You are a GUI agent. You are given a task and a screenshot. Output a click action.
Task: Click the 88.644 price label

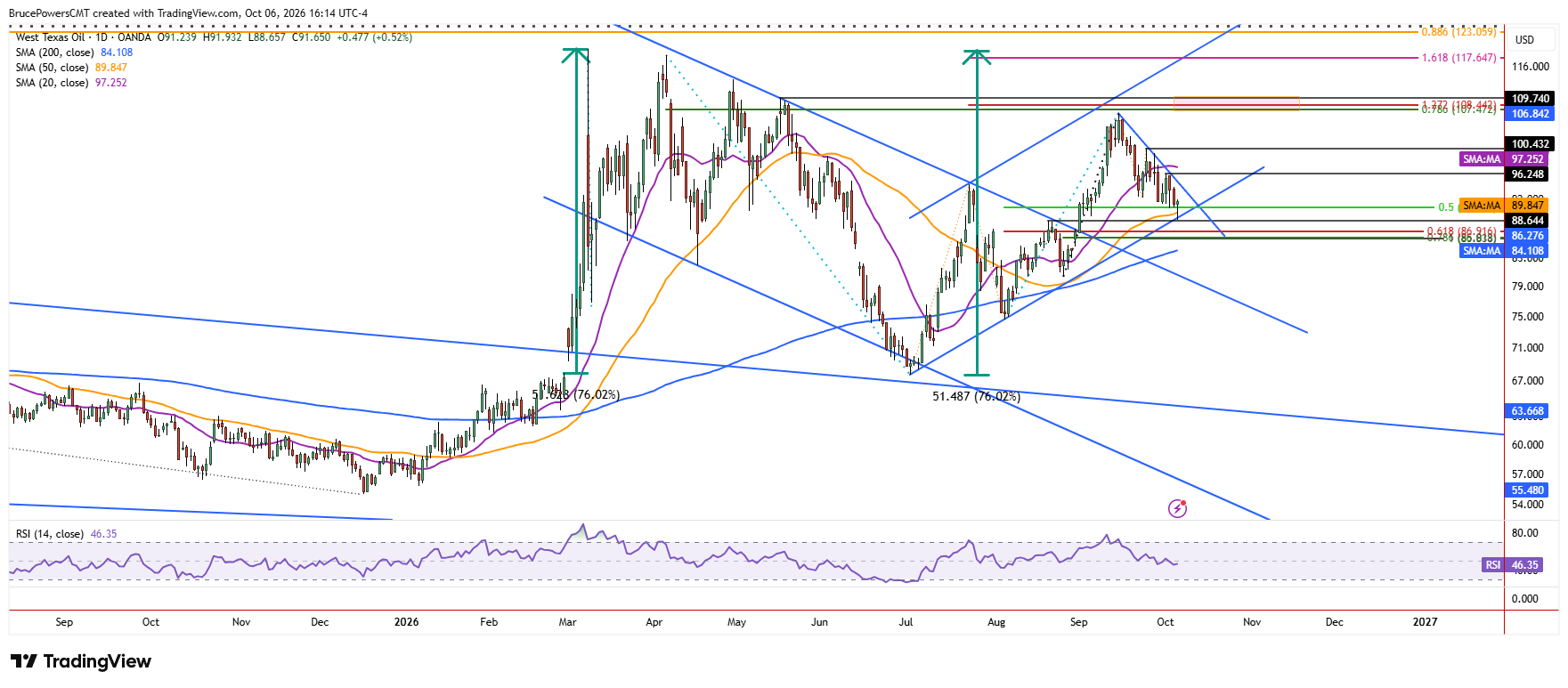click(x=1528, y=221)
